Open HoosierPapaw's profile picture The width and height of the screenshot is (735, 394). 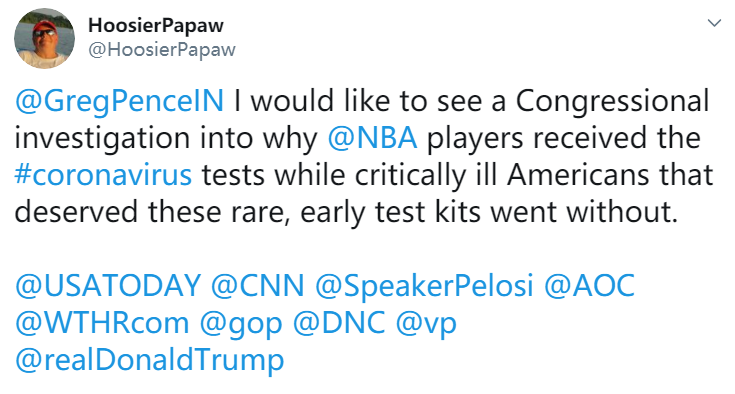(44, 38)
